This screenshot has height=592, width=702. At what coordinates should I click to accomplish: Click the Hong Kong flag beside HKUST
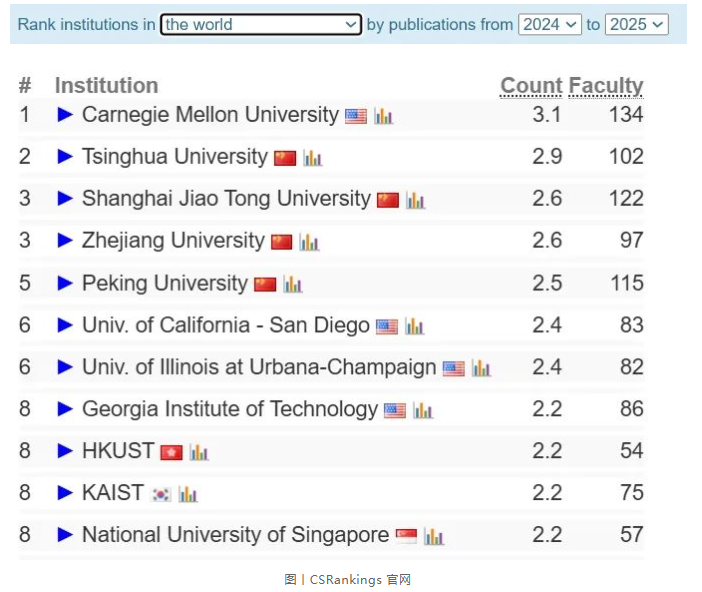pos(171,452)
